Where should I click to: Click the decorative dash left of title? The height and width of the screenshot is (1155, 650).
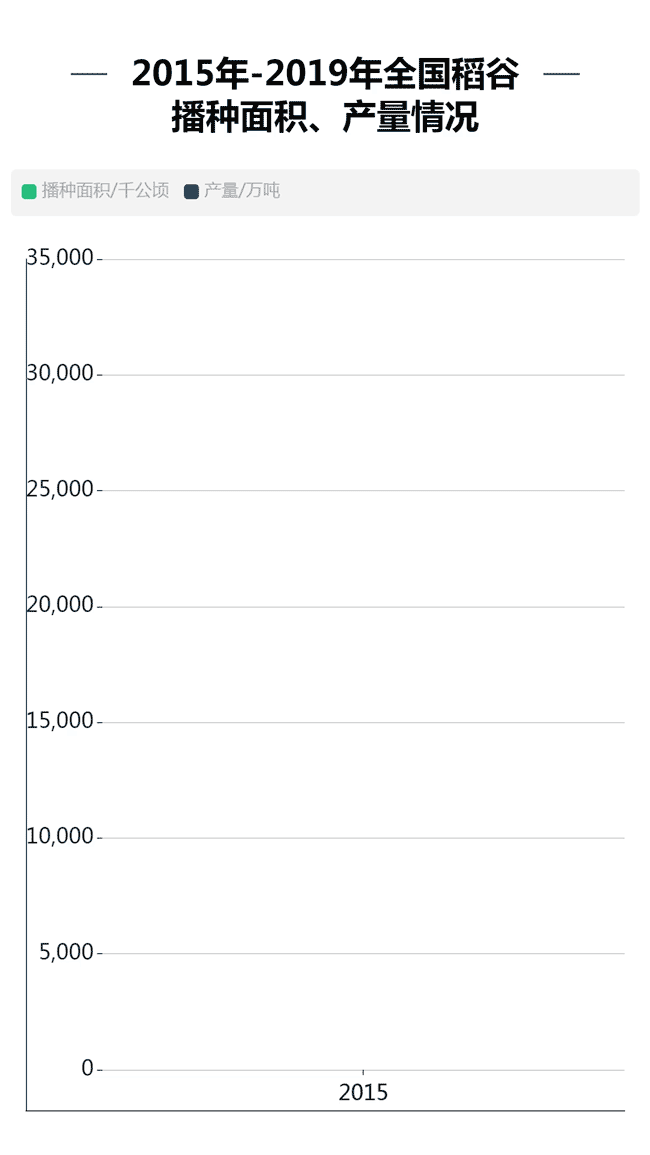coord(90,74)
